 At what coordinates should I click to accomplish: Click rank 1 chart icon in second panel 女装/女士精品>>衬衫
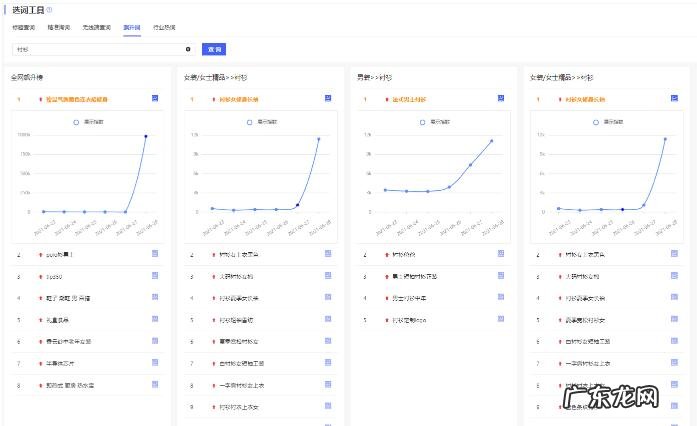328,98
